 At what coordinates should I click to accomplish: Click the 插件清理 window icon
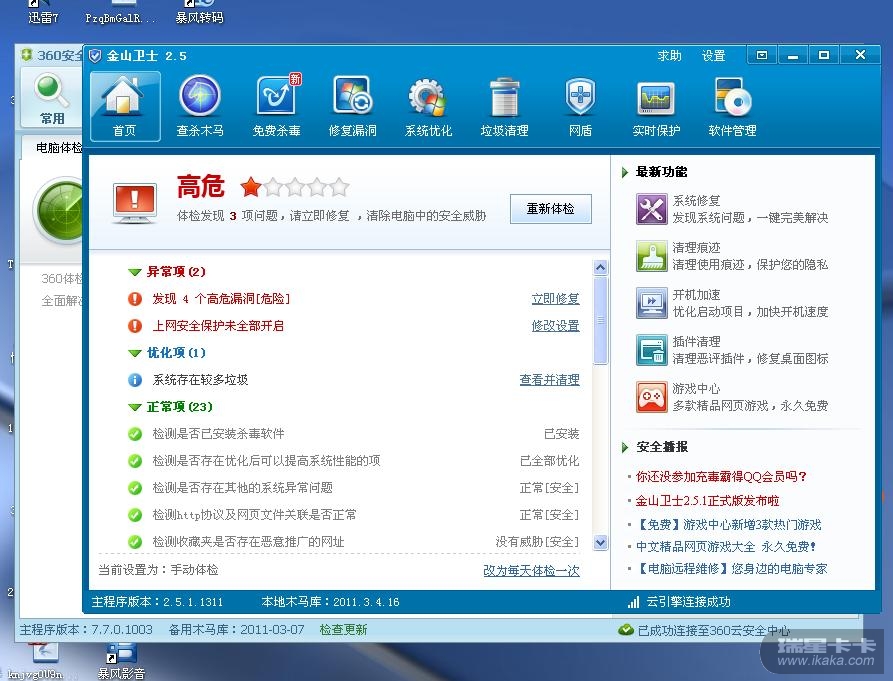[652, 350]
